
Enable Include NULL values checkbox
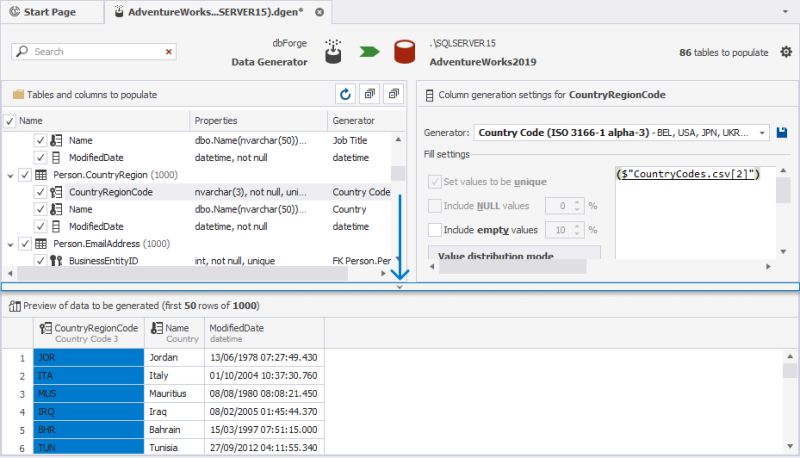point(435,206)
